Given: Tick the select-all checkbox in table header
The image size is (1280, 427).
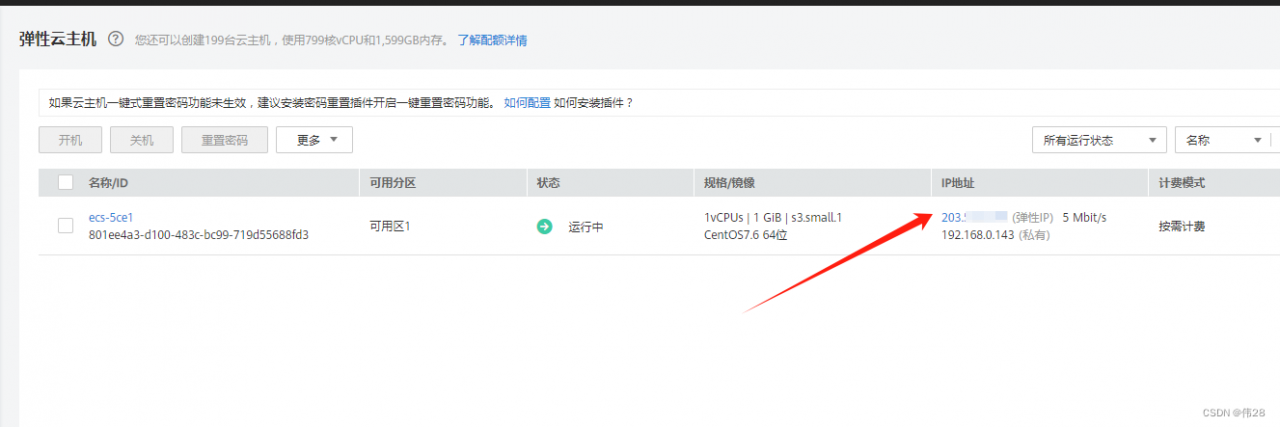Looking at the screenshot, I should [66, 183].
